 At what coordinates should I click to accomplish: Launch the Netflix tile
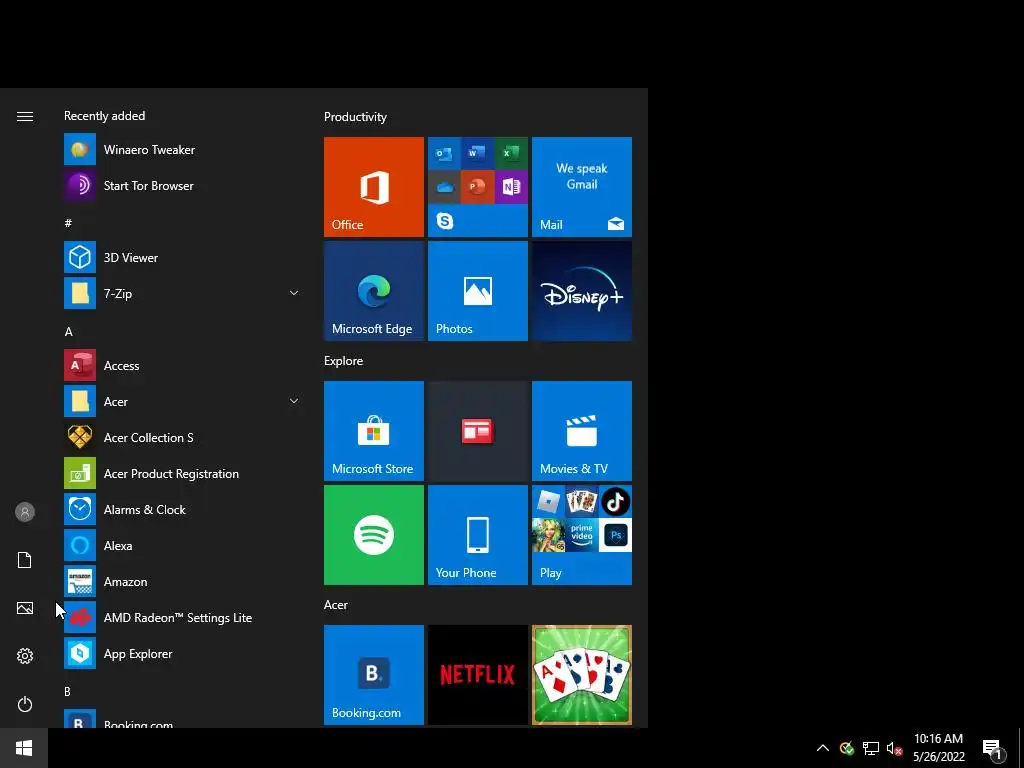(477, 675)
